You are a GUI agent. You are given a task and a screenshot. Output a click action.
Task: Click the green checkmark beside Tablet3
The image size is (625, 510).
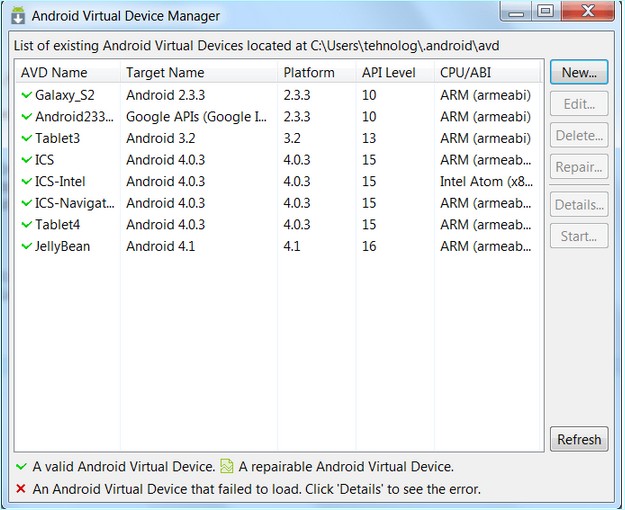[26, 138]
